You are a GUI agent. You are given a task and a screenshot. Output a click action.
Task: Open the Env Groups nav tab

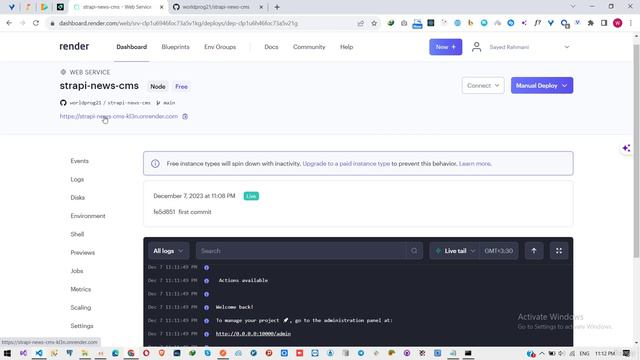tap(220, 47)
